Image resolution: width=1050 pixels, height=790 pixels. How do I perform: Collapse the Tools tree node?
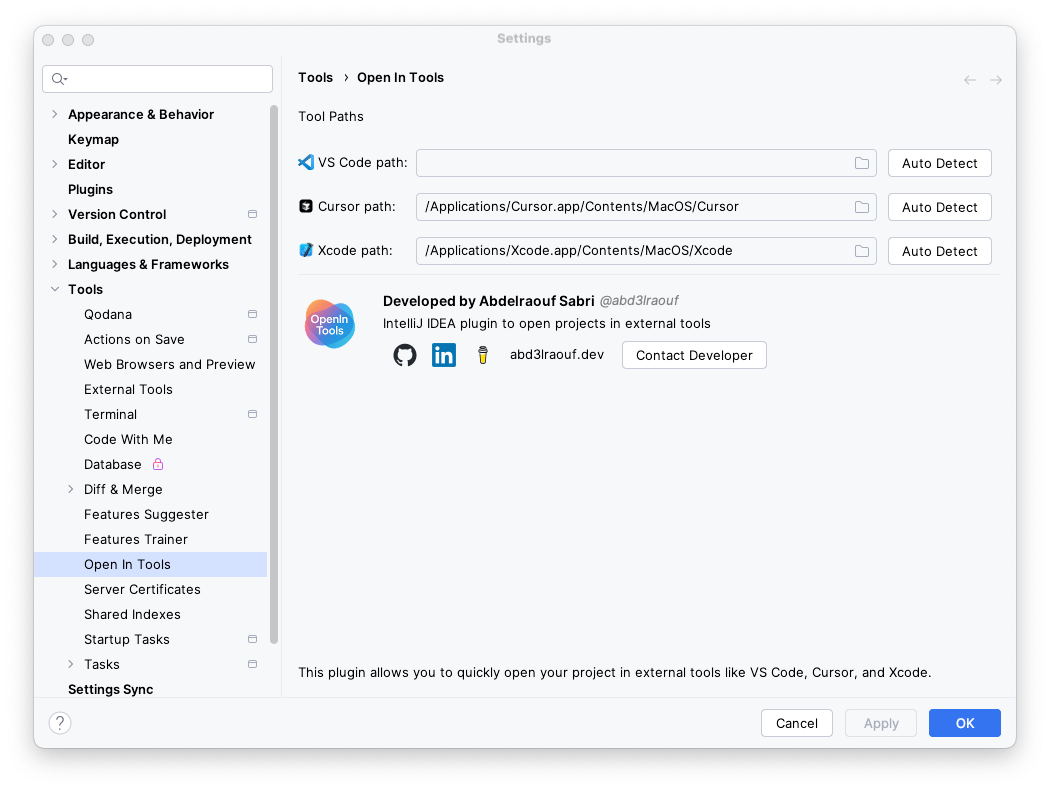[x=54, y=289]
